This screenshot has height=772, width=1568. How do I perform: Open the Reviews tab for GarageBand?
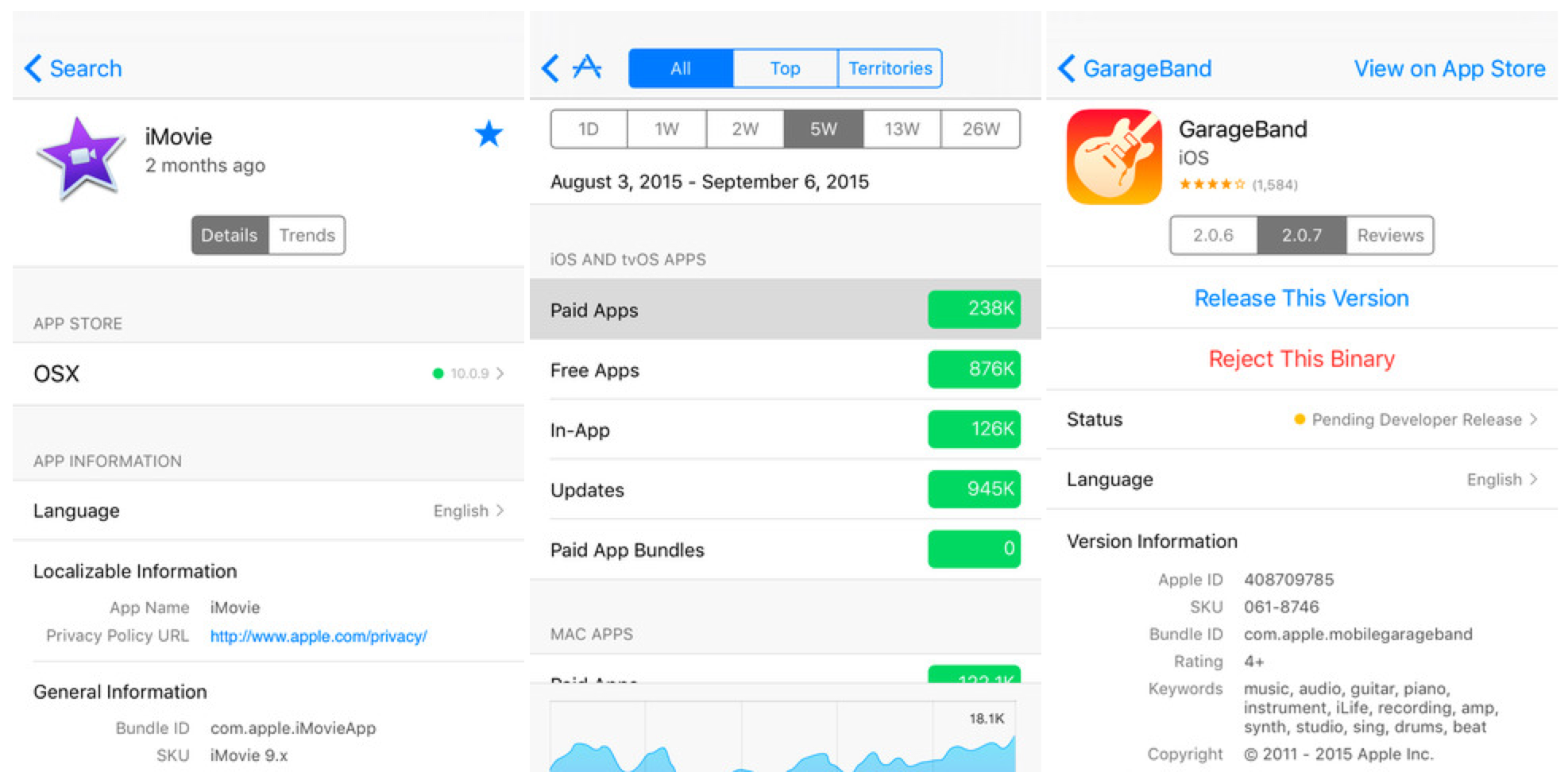(1389, 235)
